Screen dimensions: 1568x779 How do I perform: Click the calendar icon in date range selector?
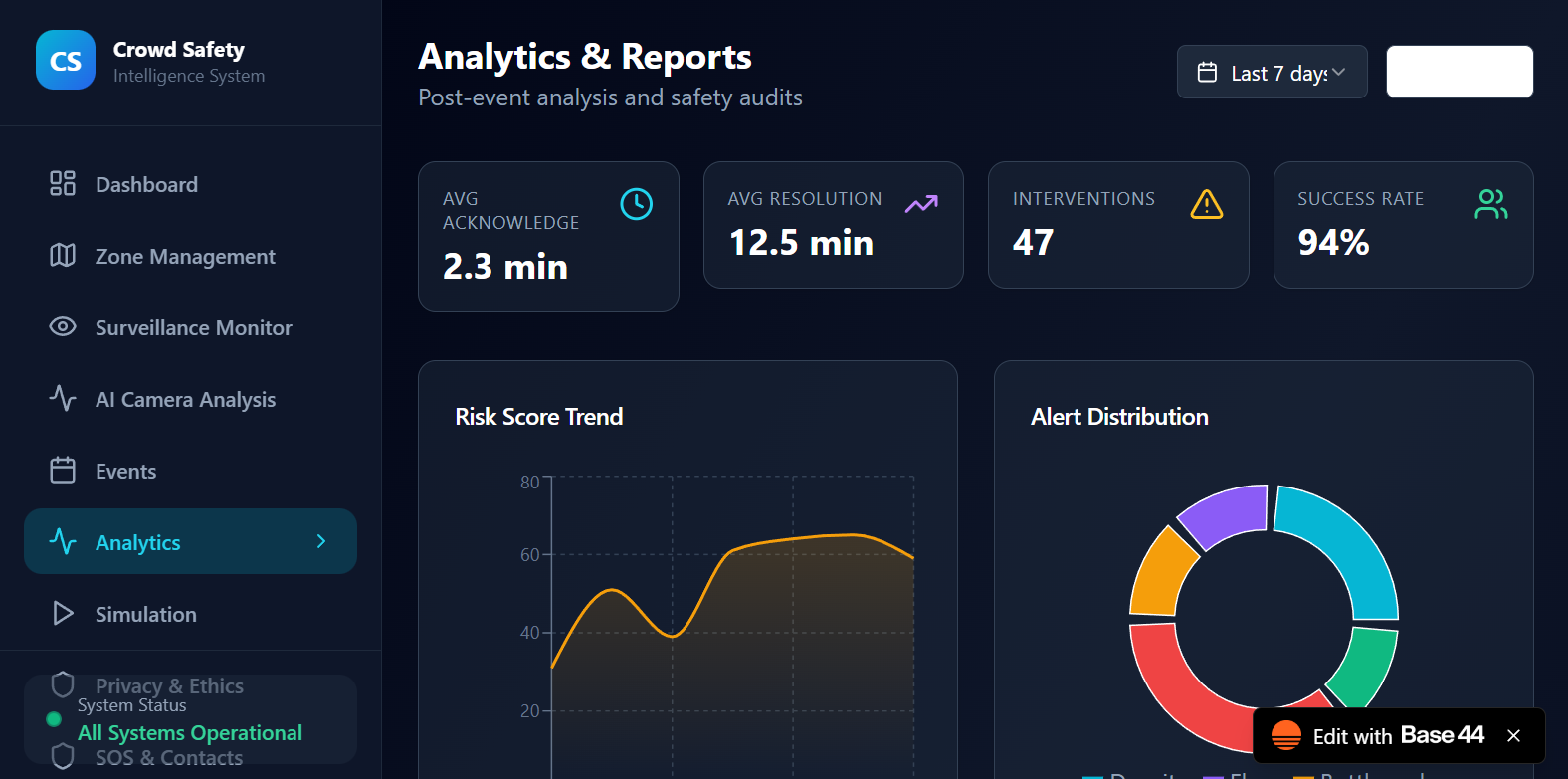(1207, 72)
